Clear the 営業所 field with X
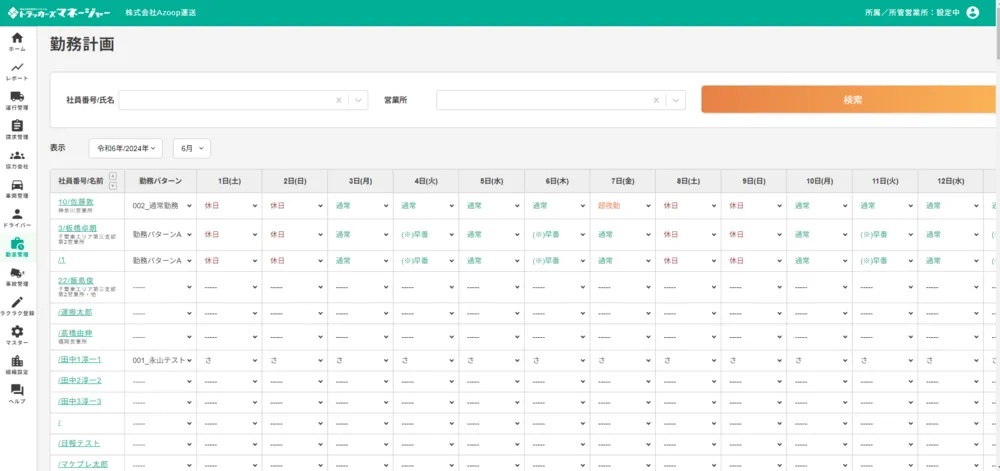This screenshot has height=471, width=1000. point(656,100)
